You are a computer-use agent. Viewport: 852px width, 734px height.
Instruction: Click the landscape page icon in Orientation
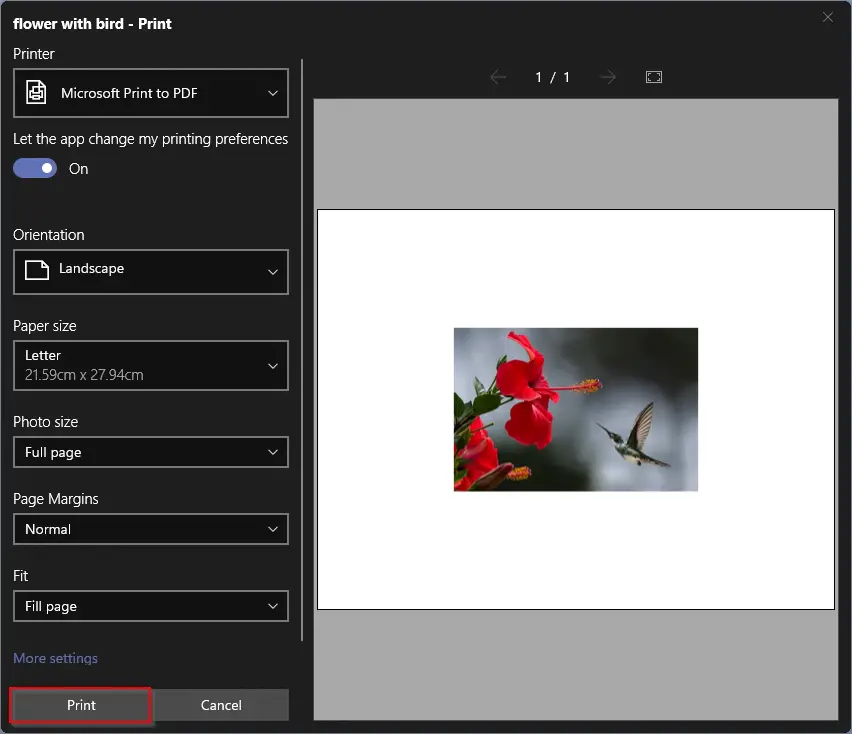click(37, 269)
